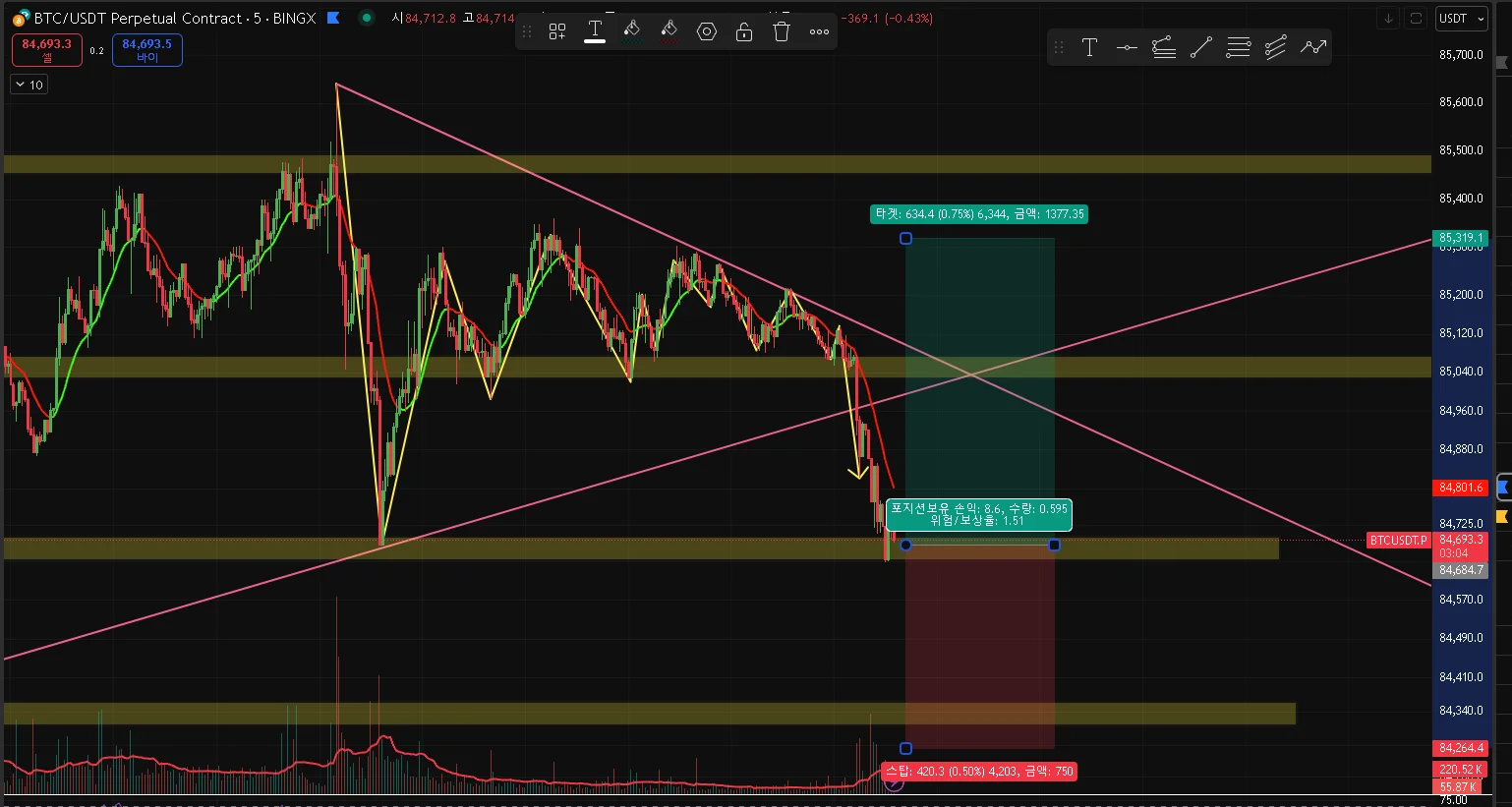Select the stop label reading 420.3 (0.50%)
The height and width of the screenshot is (807, 1512).
tap(978, 772)
